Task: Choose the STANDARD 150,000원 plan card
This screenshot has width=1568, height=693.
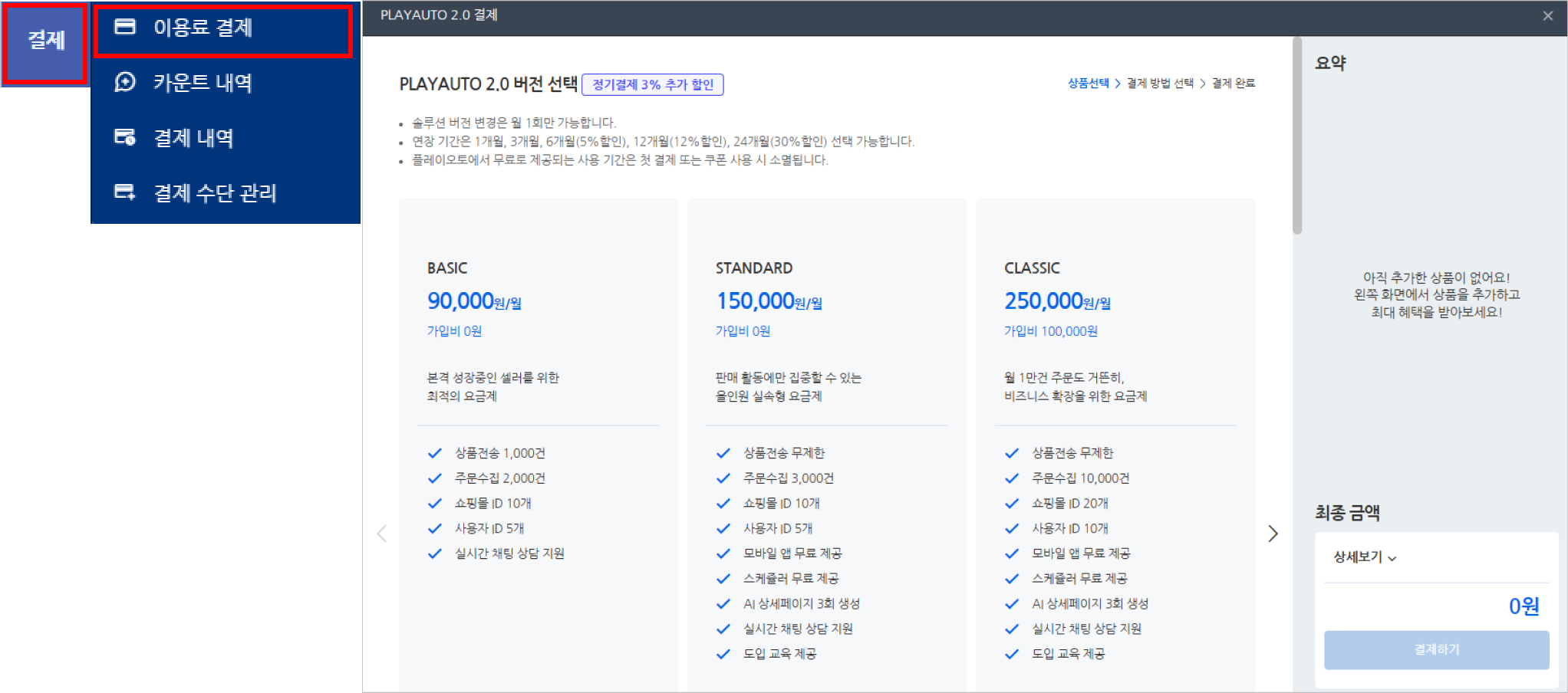Action: [x=826, y=345]
